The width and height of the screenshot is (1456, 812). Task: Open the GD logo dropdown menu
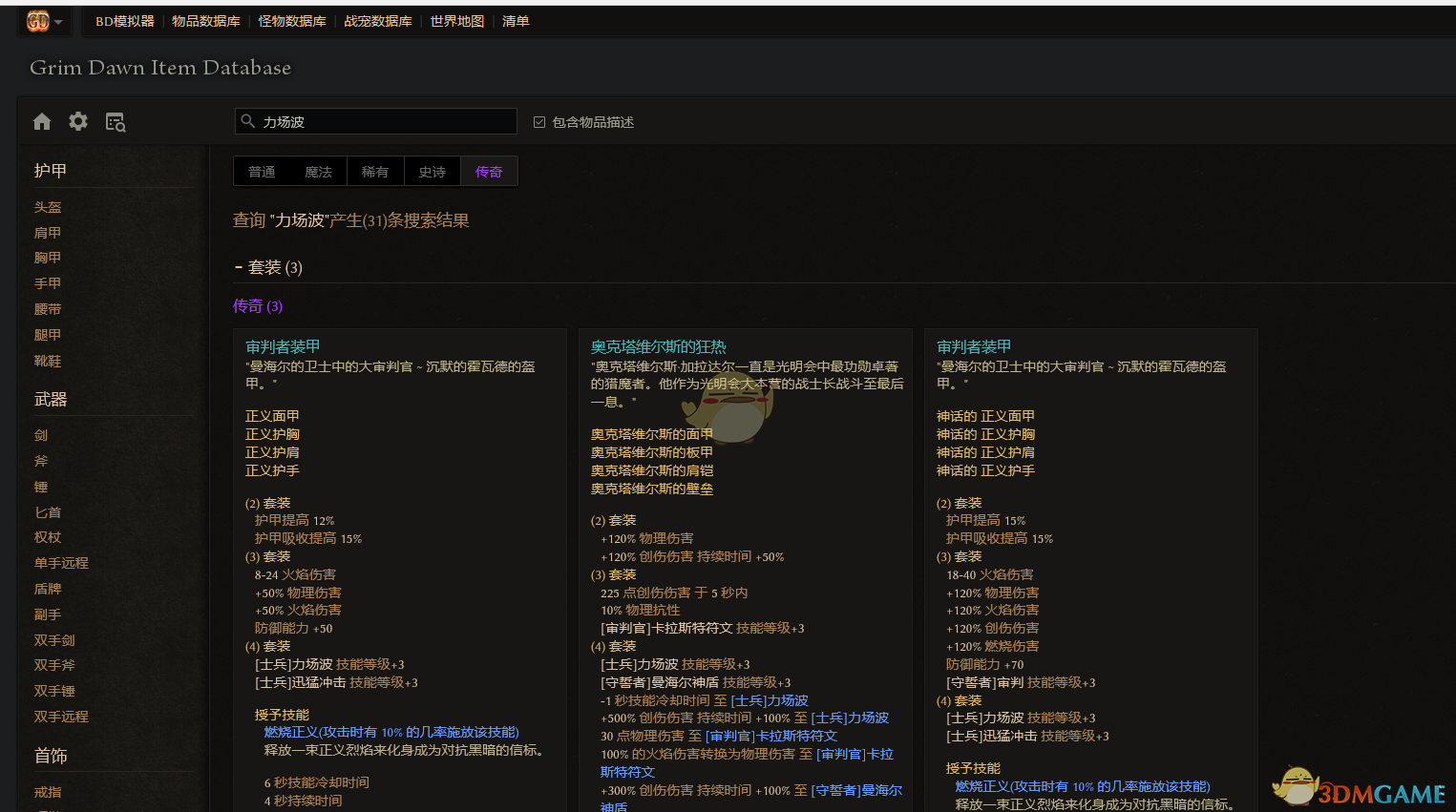44,21
